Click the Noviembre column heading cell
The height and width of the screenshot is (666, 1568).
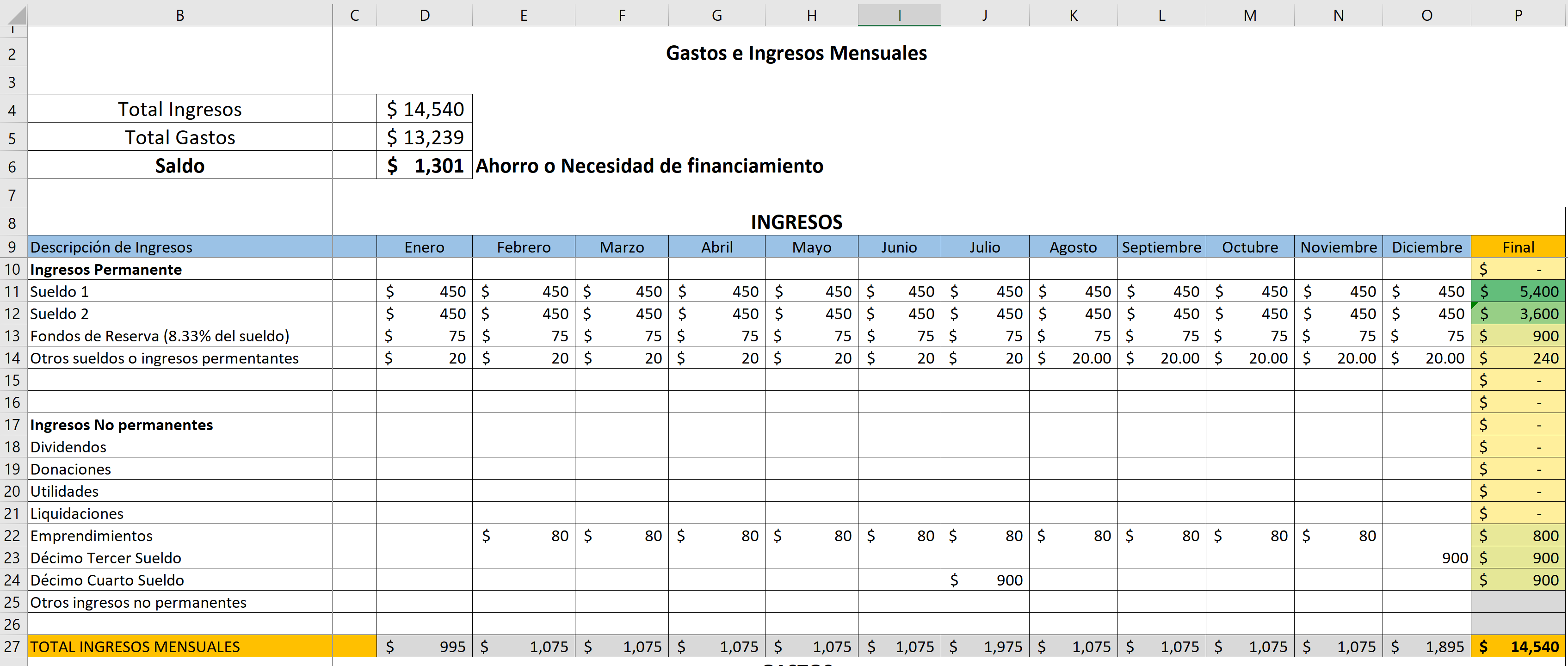click(x=1338, y=247)
